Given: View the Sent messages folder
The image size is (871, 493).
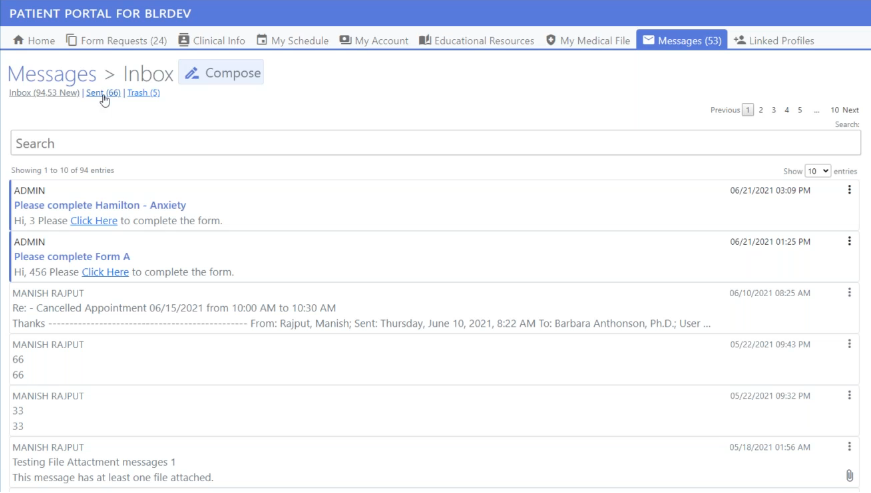Looking at the screenshot, I should point(102,93).
